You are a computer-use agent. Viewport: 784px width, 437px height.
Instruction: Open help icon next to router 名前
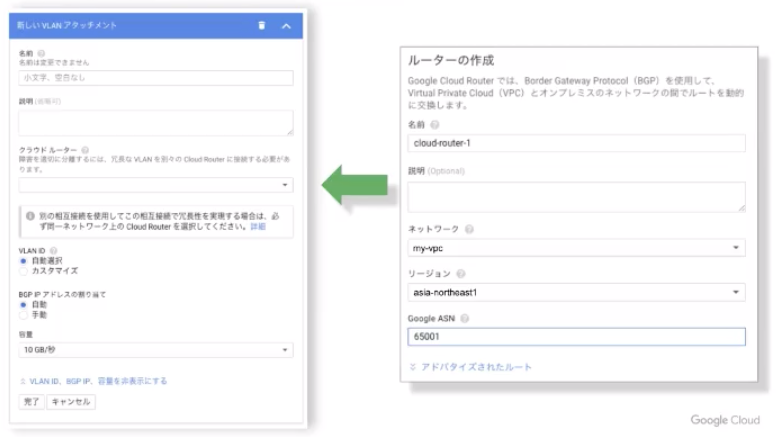click(434, 124)
